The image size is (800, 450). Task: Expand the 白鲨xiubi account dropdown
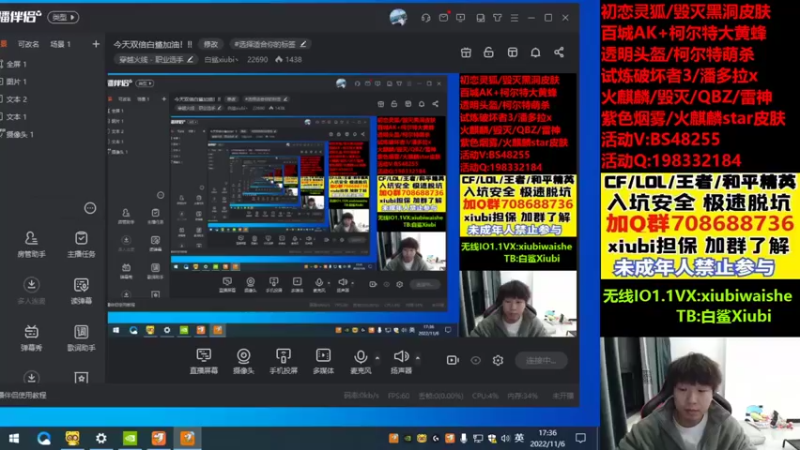click(222, 60)
